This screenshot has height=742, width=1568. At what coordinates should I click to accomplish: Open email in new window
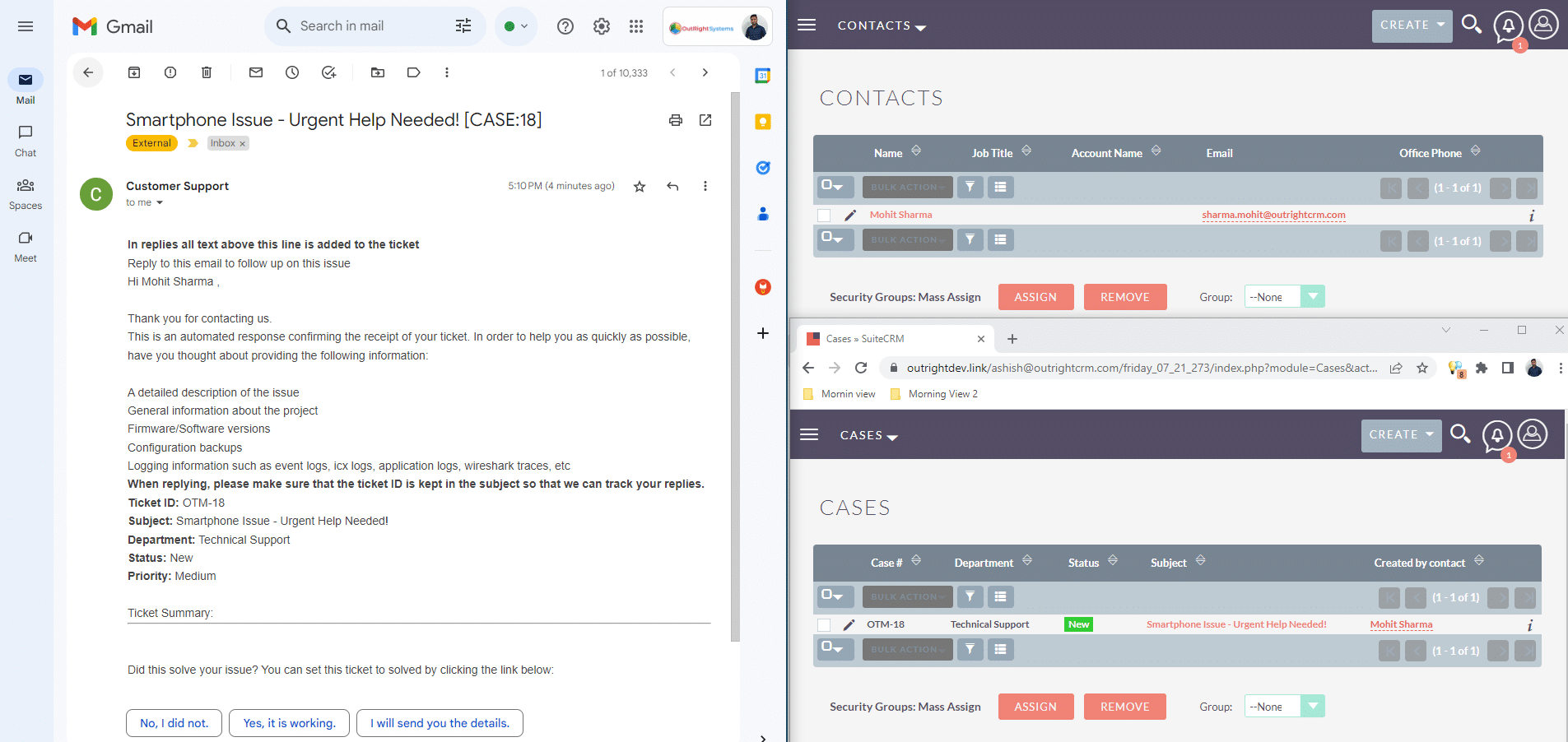705,120
